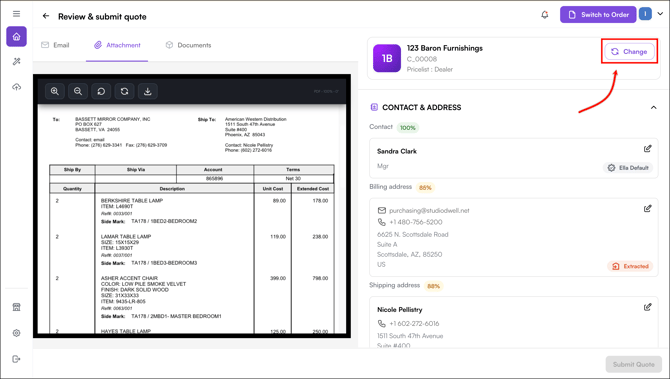Click Switch to Order button
The width and height of the screenshot is (670, 379).
pos(598,15)
